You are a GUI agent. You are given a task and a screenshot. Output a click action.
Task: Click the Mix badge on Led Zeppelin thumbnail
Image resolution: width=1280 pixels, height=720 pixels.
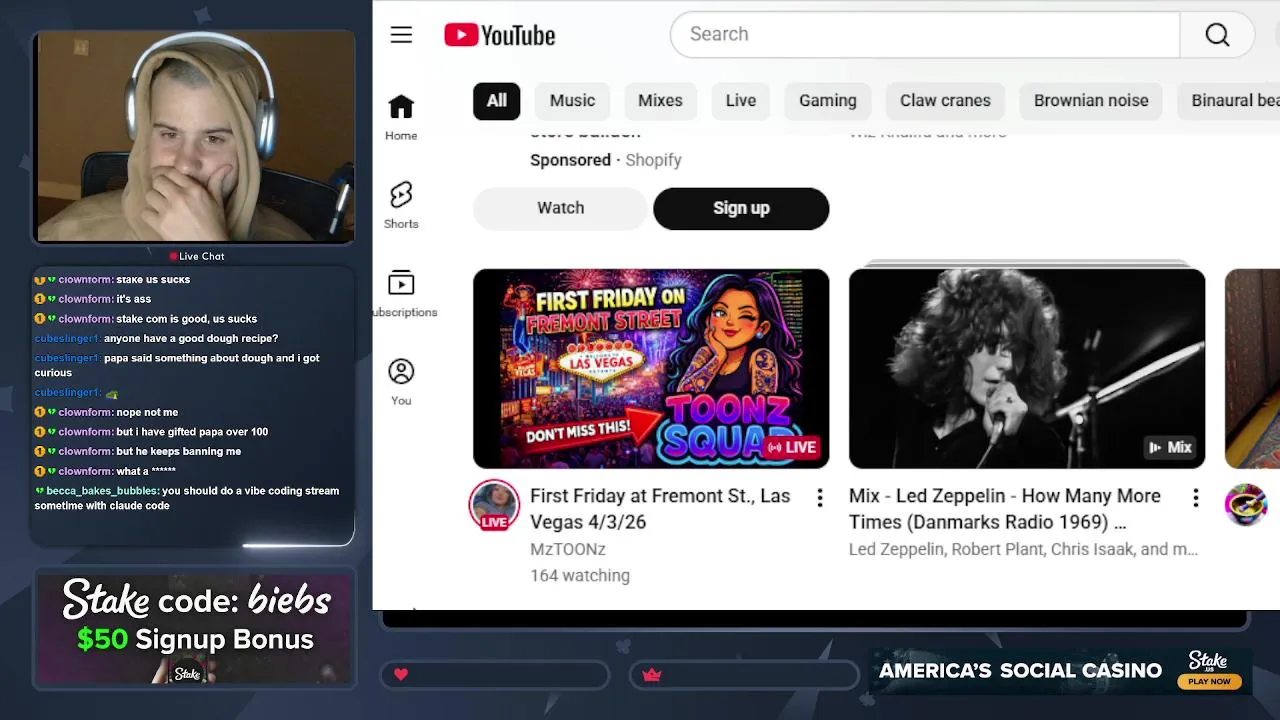(x=1170, y=447)
